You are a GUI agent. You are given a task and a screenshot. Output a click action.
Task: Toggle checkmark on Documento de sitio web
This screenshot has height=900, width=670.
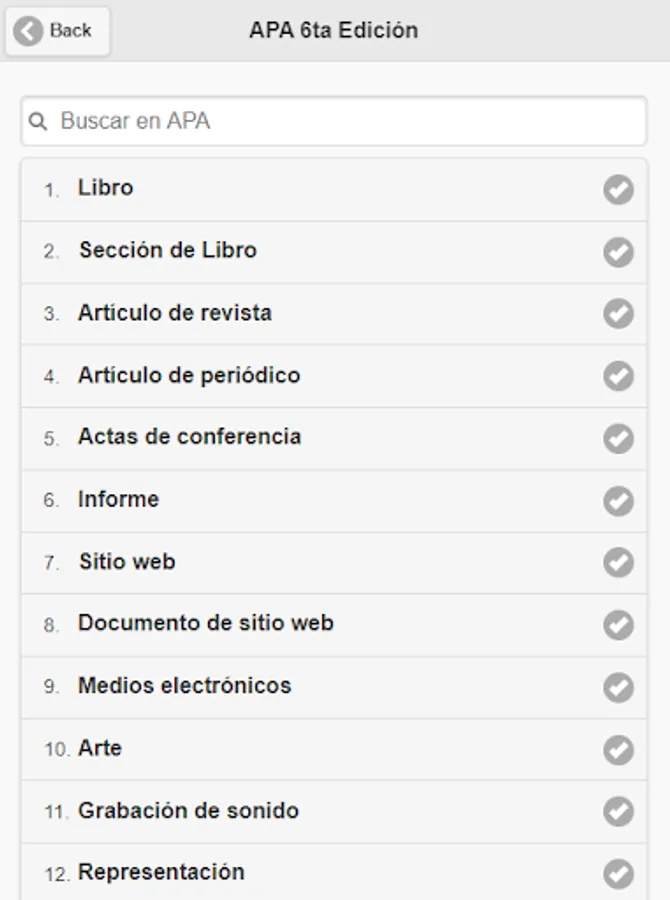[x=618, y=625]
